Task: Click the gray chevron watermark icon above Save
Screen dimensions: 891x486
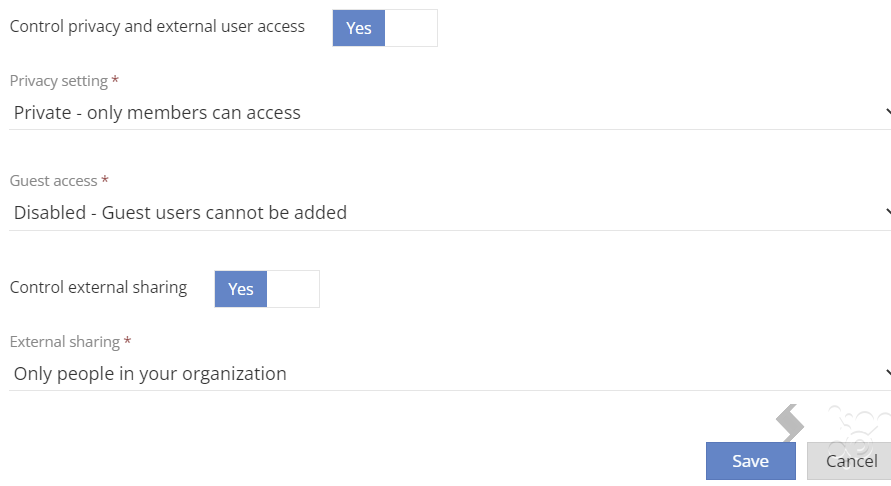Action: coord(790,423)
